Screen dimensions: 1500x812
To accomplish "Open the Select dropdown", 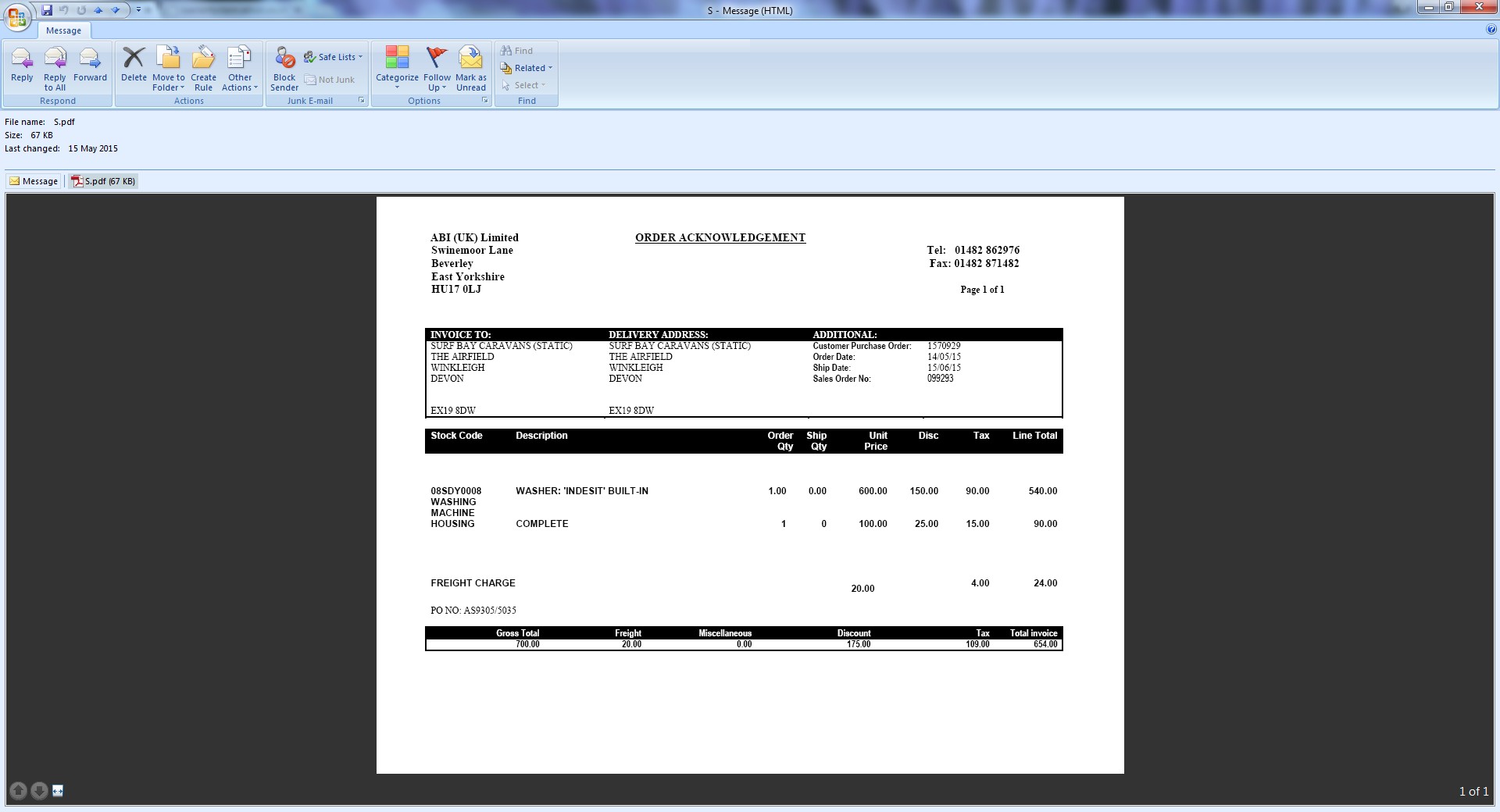I will [523, 85].
